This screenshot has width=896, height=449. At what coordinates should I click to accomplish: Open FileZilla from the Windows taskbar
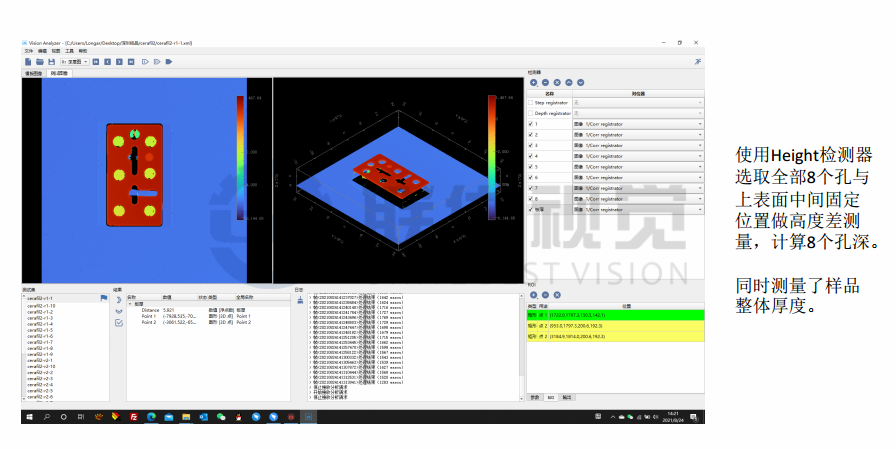coord(134,416)
